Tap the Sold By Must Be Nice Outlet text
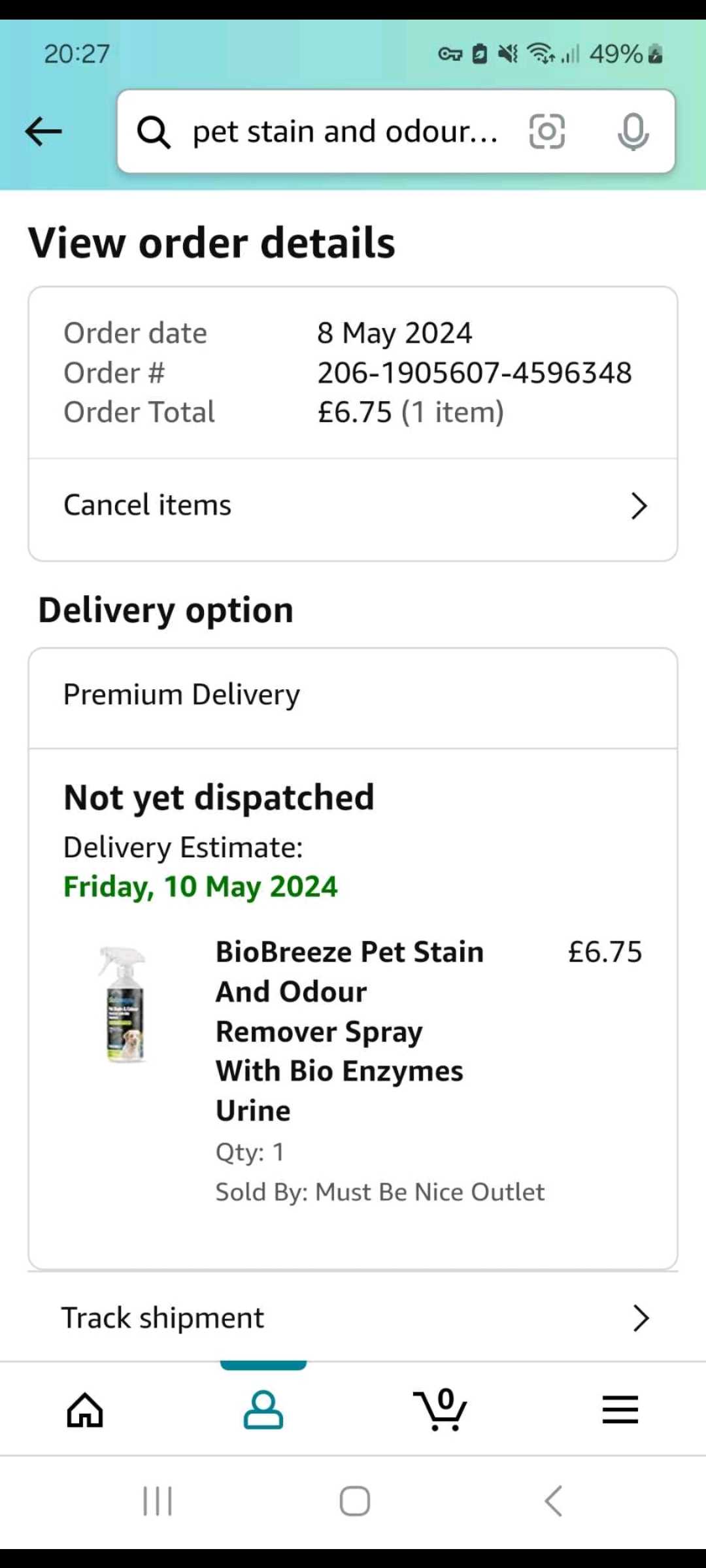This screenshot has height=1568, width=706. tap(380, 1192)
